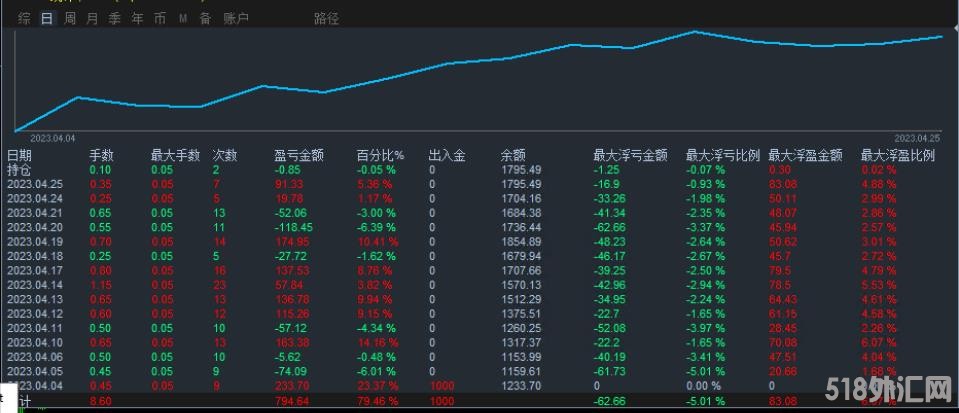The height and width of the screenshot is (413, 959).
Task: Open the 季 quarterly tab
Action: pyautogui.click(x=114, y=18)
